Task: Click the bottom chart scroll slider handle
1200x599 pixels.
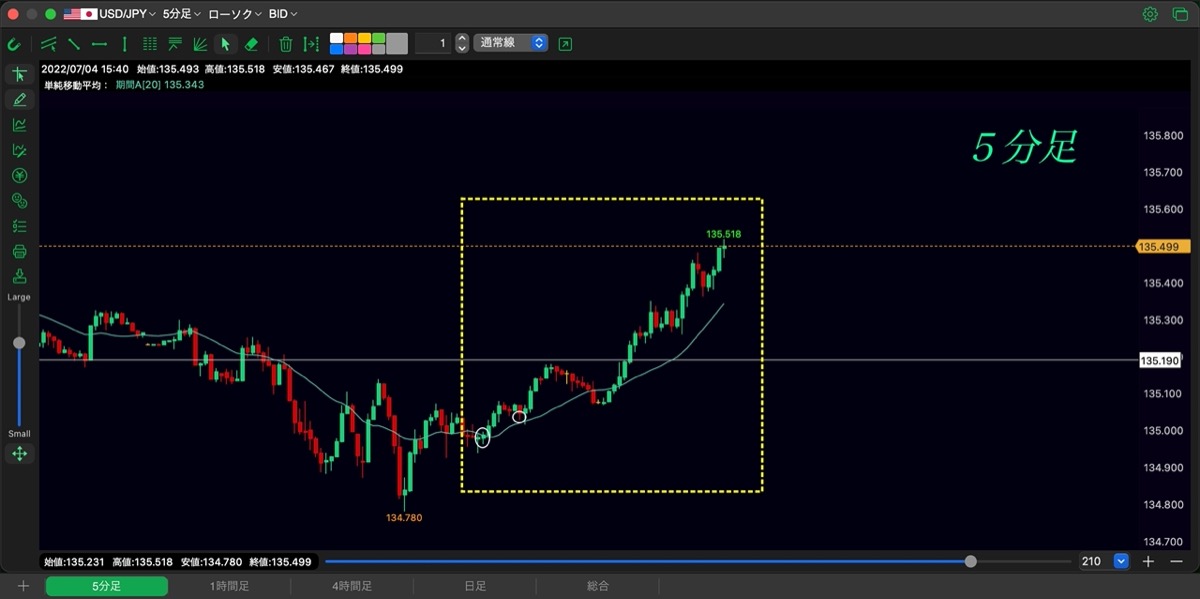Action: [970, 562]
